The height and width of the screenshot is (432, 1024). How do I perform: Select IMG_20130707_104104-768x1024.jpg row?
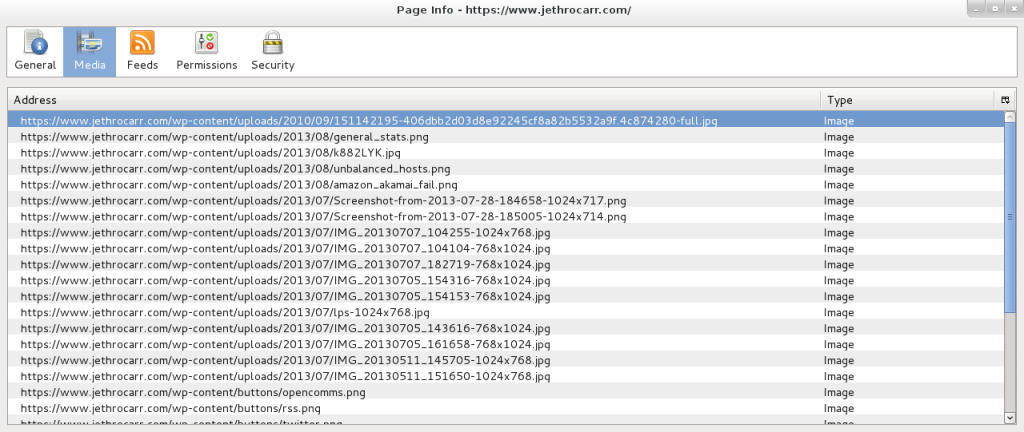point(506,249)
